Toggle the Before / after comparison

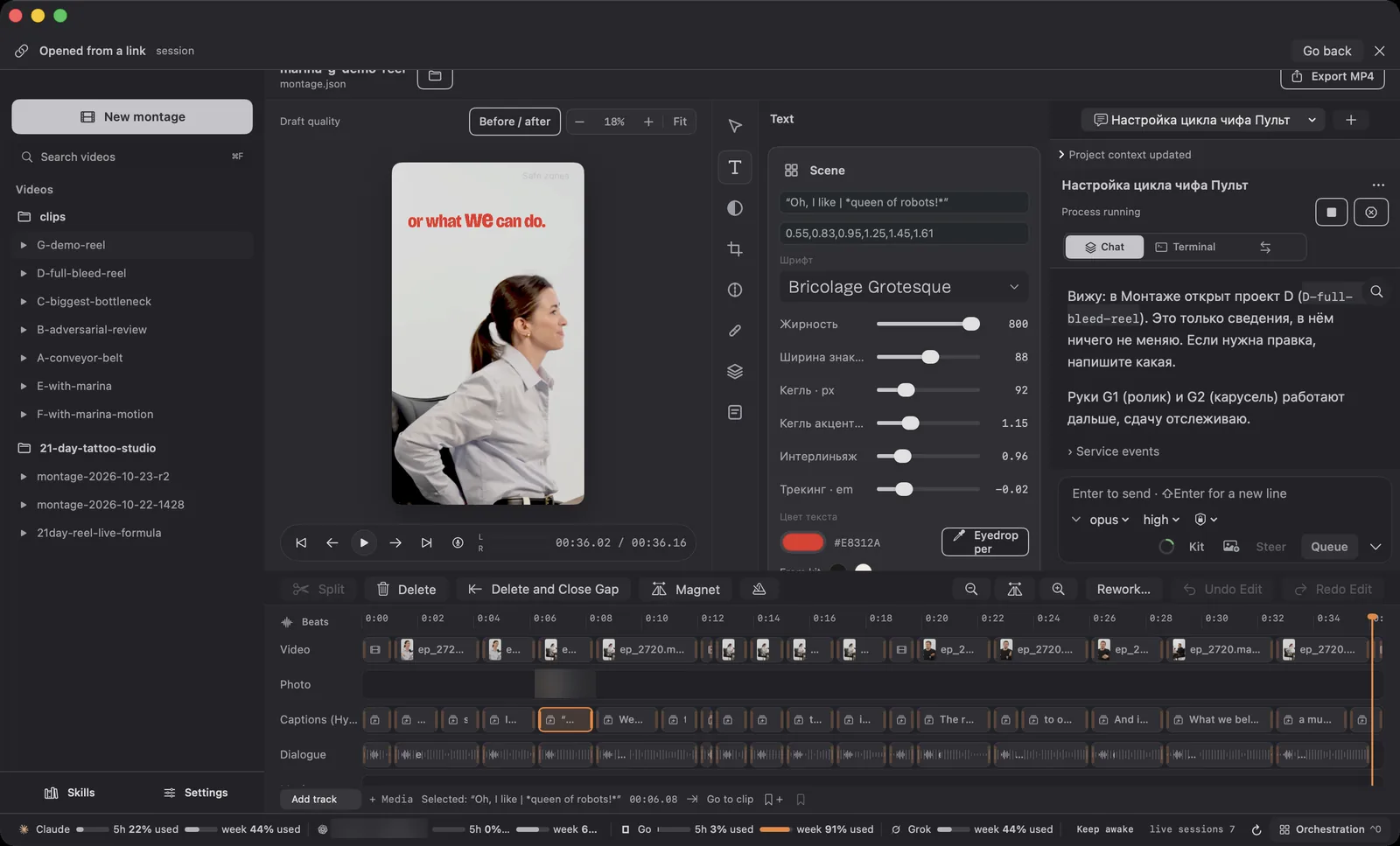point(514,122)
